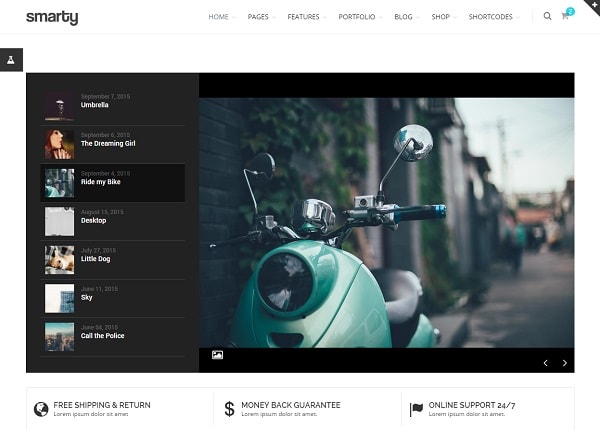
Task: Select the Umbrella slide thumbnail
Action: pyautogui.click(x=59, y=106)
